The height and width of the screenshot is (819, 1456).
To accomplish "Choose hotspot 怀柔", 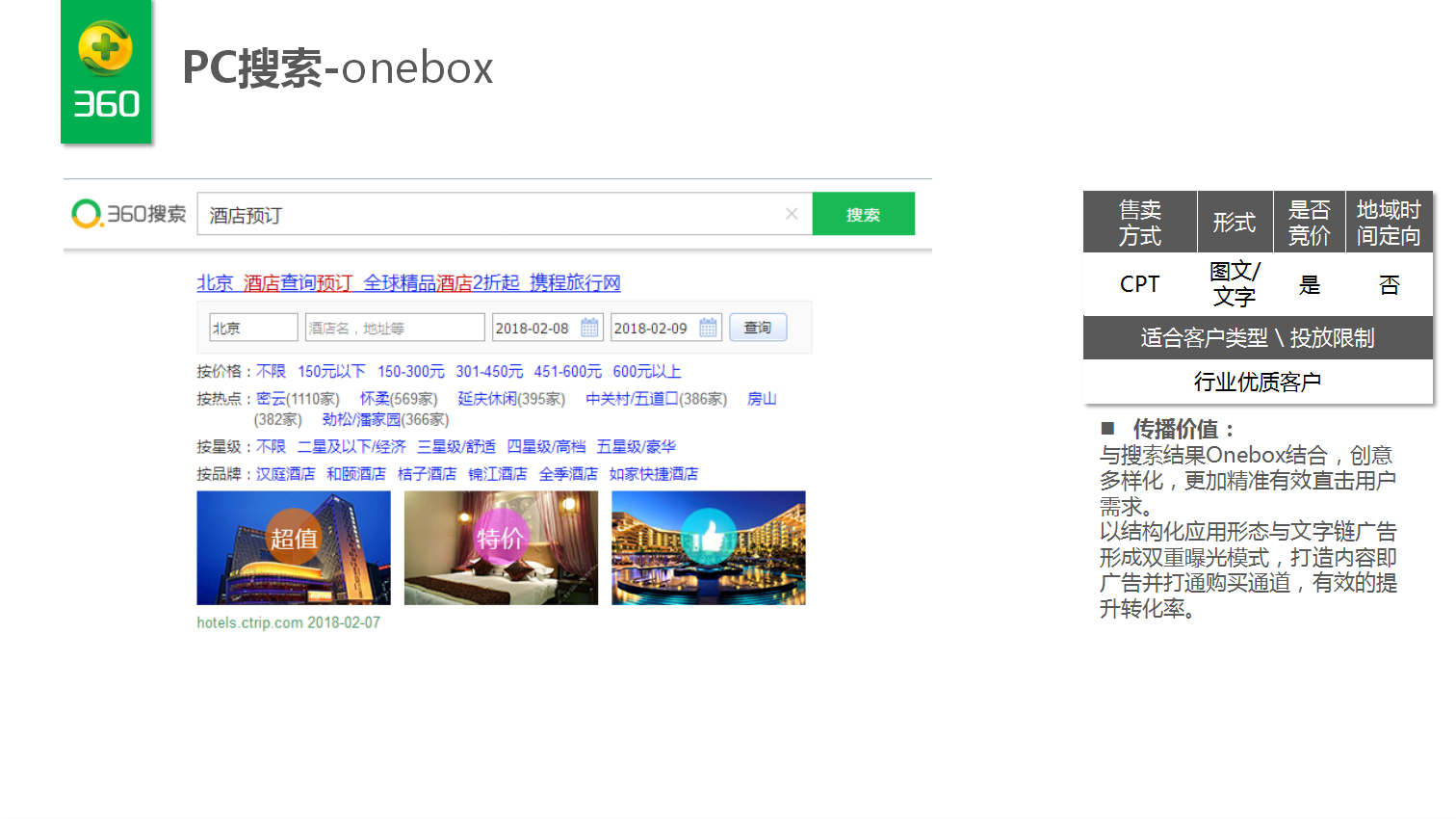I will coord(375,399).
